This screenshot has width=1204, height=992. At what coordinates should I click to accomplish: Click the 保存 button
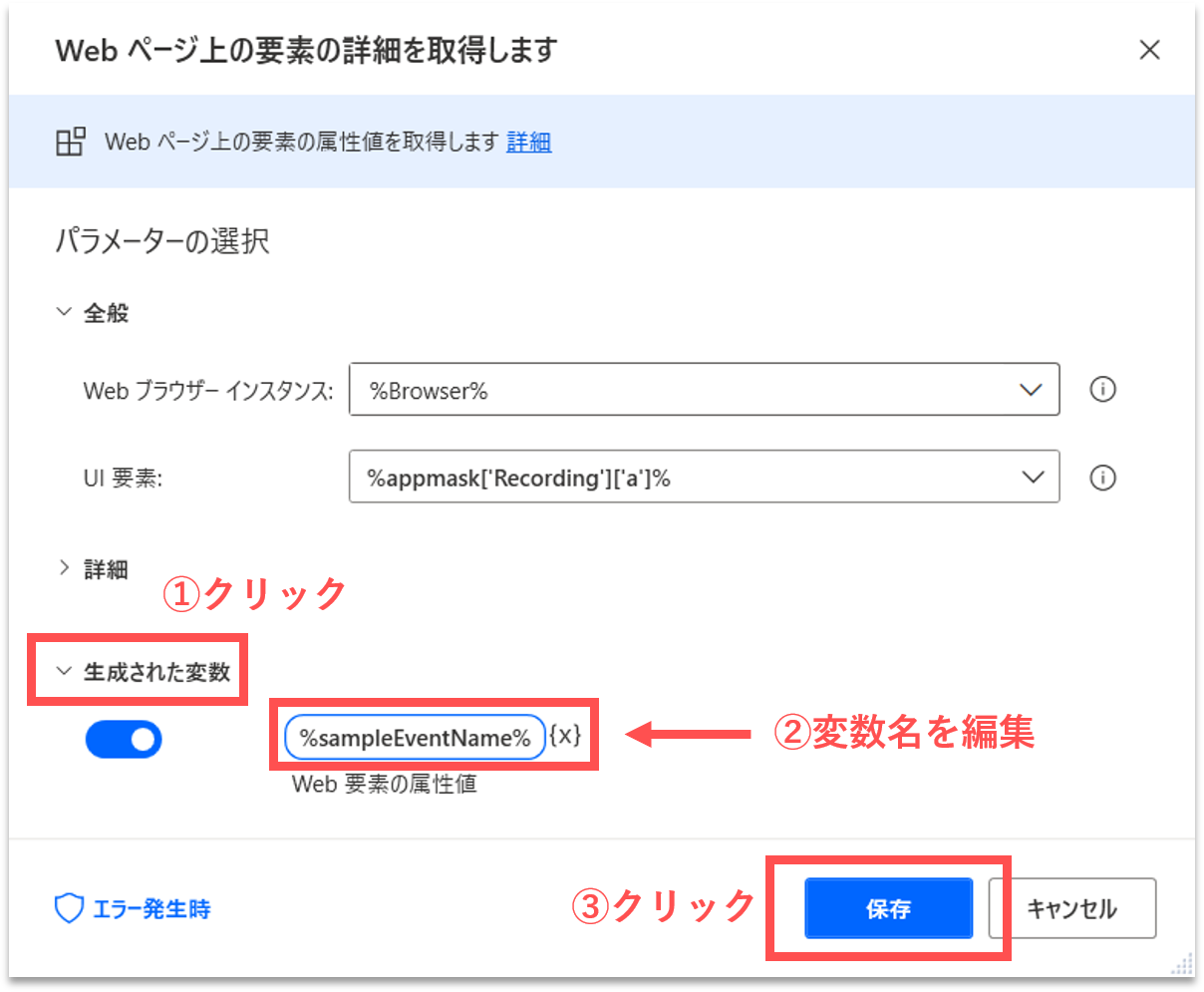(888, 908)
